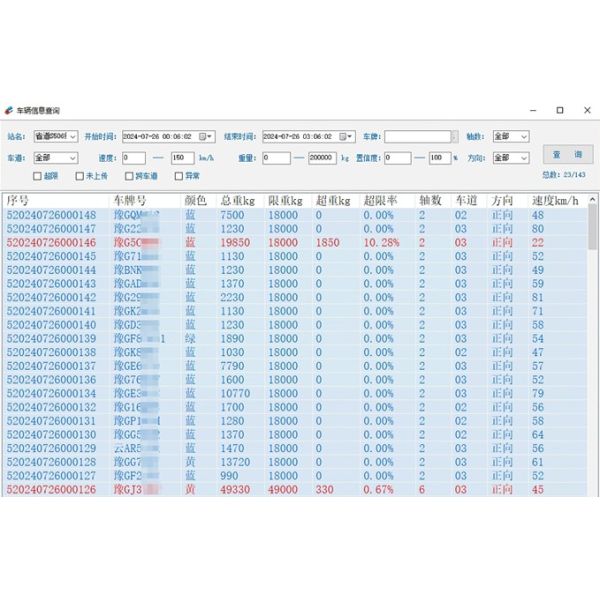Sort by 车牌号 column header
The width and height of the screenshot is (600, 600).
click(x=135, y=200)
